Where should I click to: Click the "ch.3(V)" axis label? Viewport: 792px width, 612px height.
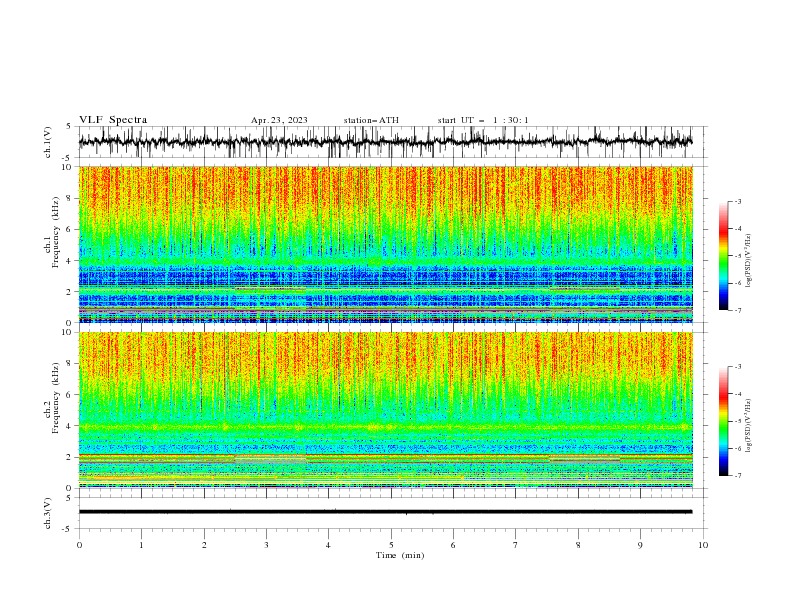click(x=48, y=513)
